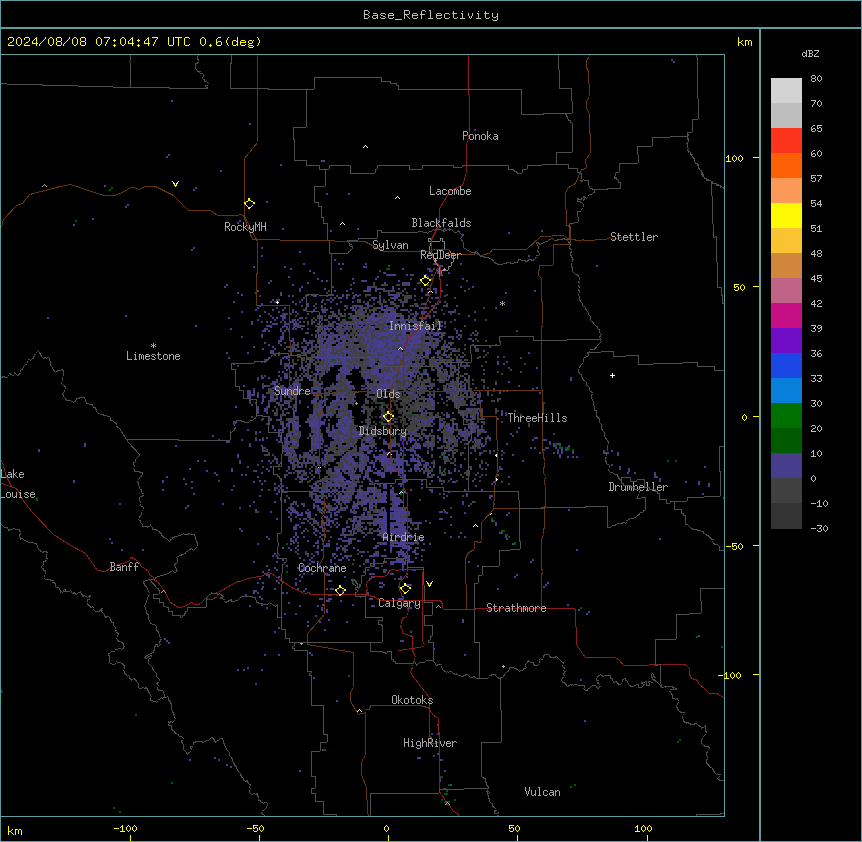Click the km unit label at top right
The height and width of the screenshot is (842, 862).
click(x=745, y=42)
